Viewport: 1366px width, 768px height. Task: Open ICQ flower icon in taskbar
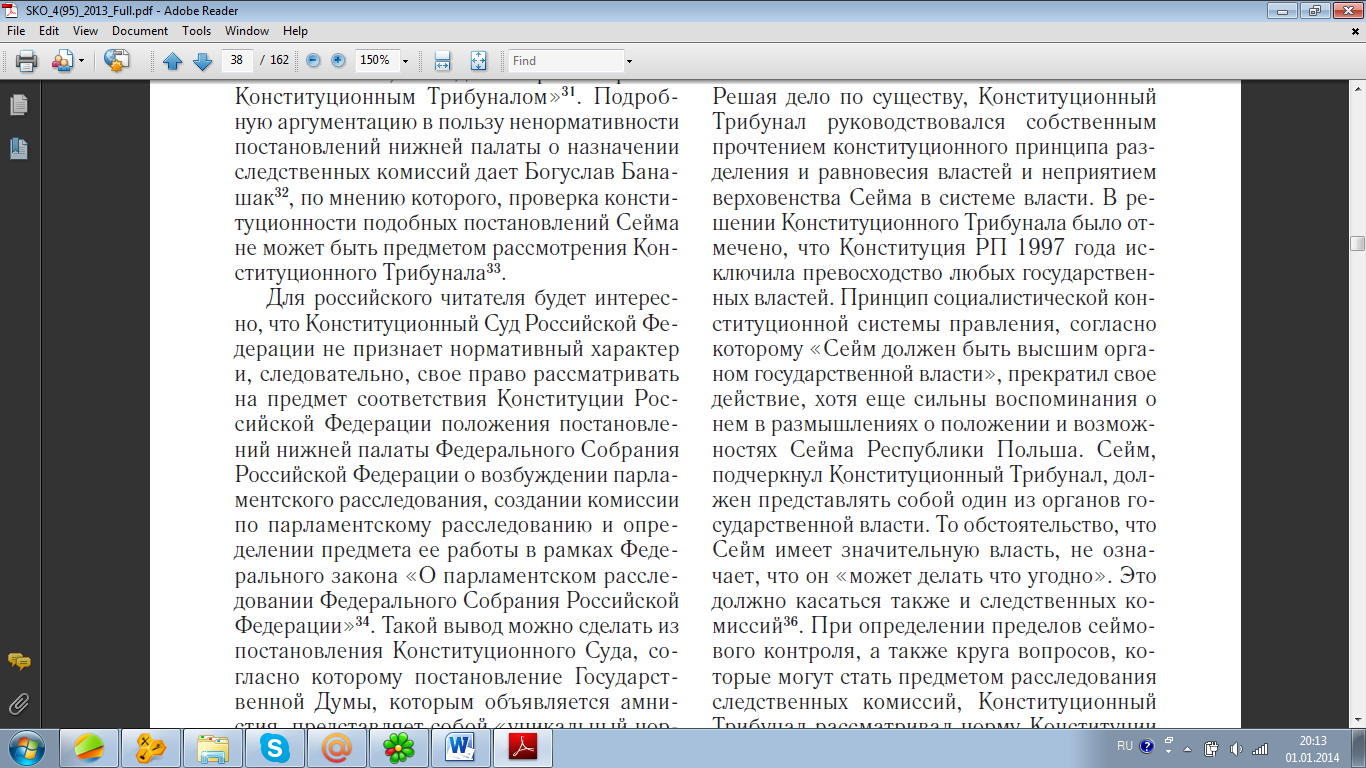(x=398, y=747)
